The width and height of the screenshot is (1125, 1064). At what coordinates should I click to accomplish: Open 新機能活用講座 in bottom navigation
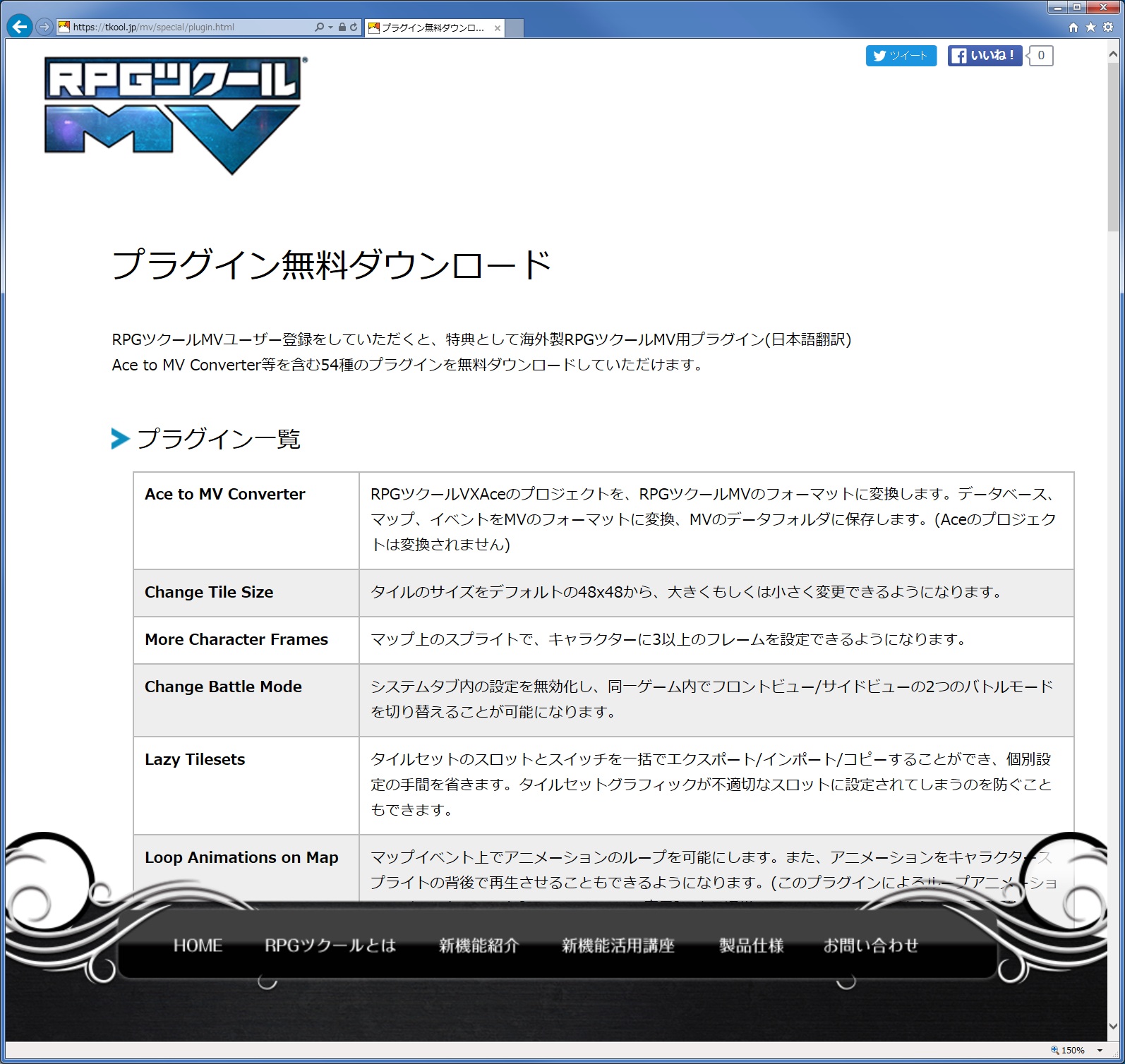(618, 945)
